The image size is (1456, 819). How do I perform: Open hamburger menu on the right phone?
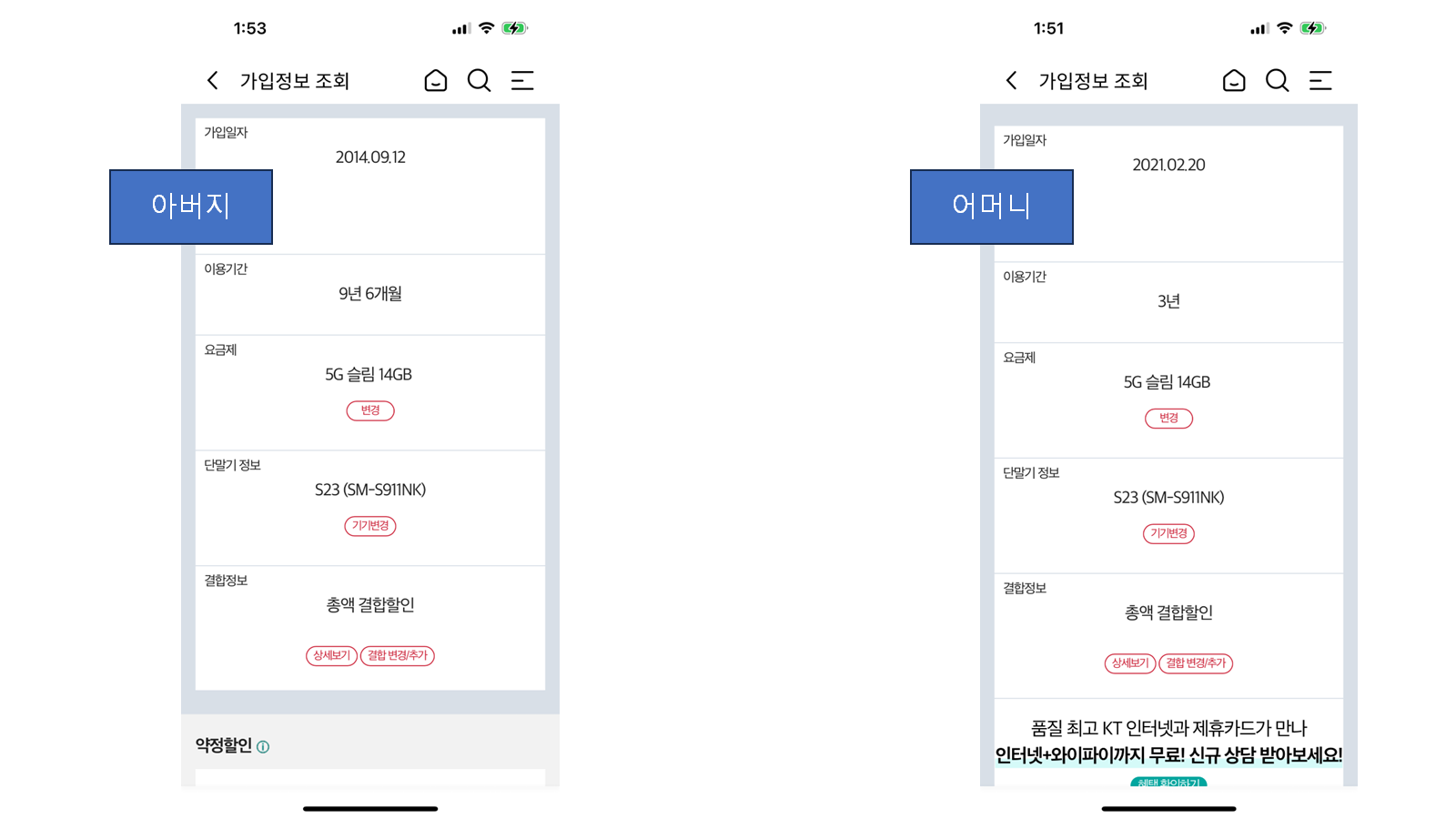(x=1320, y=80)
